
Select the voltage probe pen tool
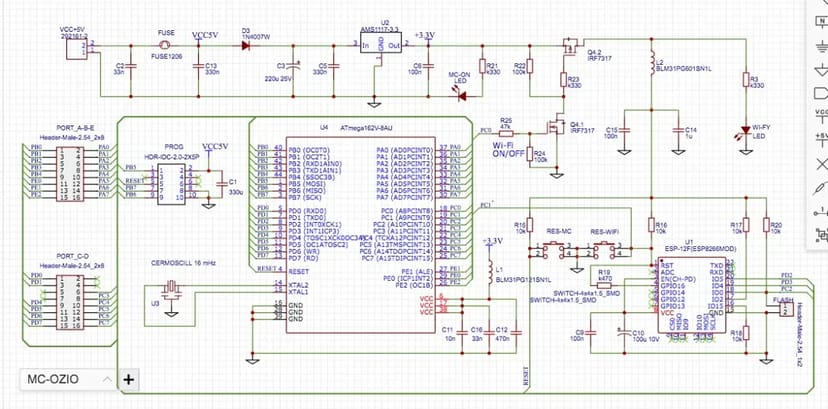click(x=821, y=189)
